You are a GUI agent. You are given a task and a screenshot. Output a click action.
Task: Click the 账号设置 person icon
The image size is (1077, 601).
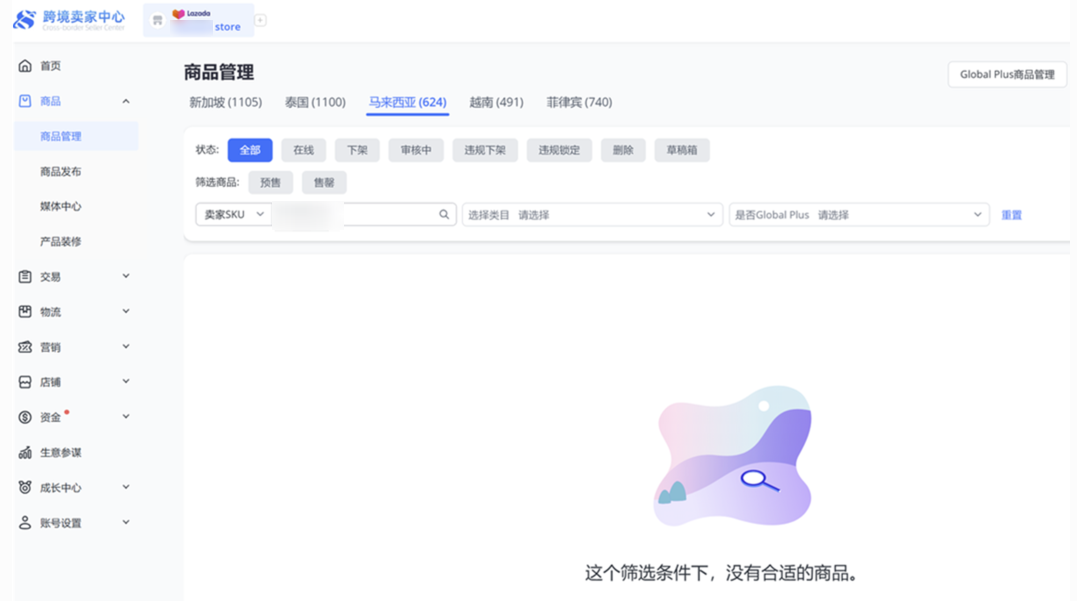(25, 522)
